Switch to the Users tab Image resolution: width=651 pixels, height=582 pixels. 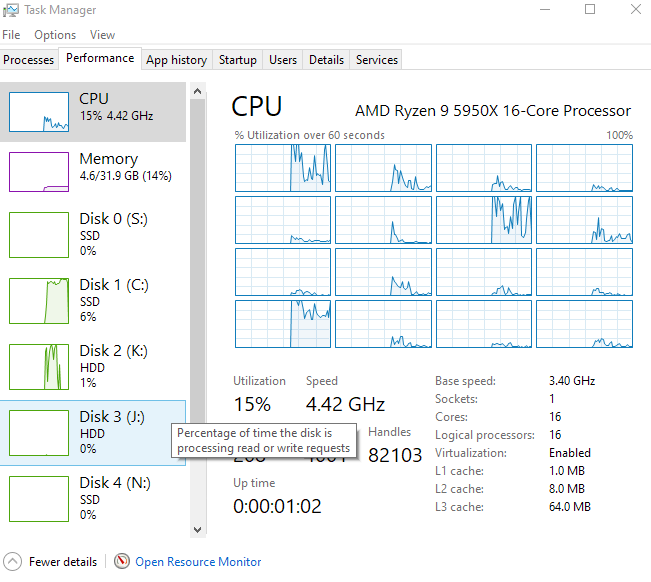tap(283, 60)
